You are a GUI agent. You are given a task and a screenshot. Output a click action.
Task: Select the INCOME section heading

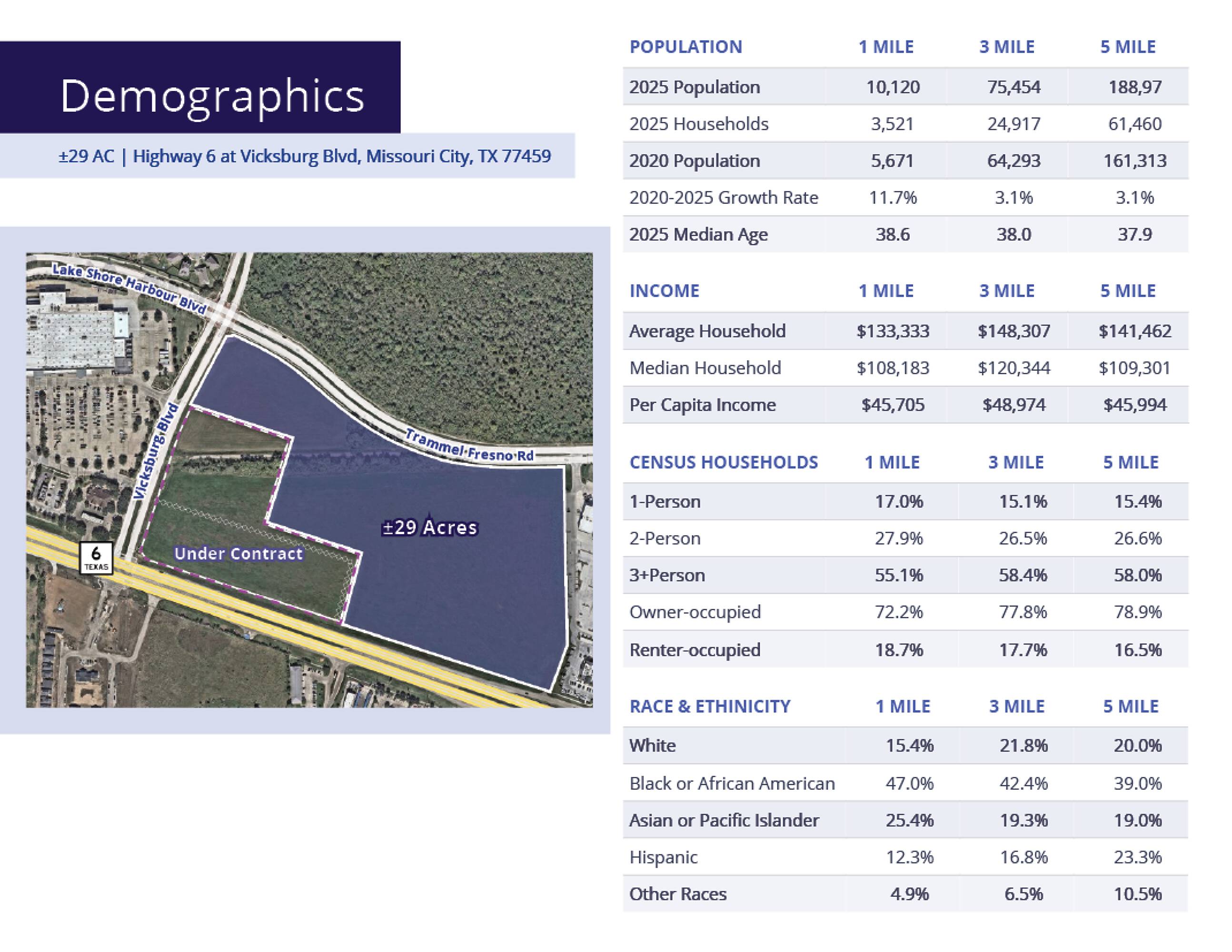click(664, 290)
